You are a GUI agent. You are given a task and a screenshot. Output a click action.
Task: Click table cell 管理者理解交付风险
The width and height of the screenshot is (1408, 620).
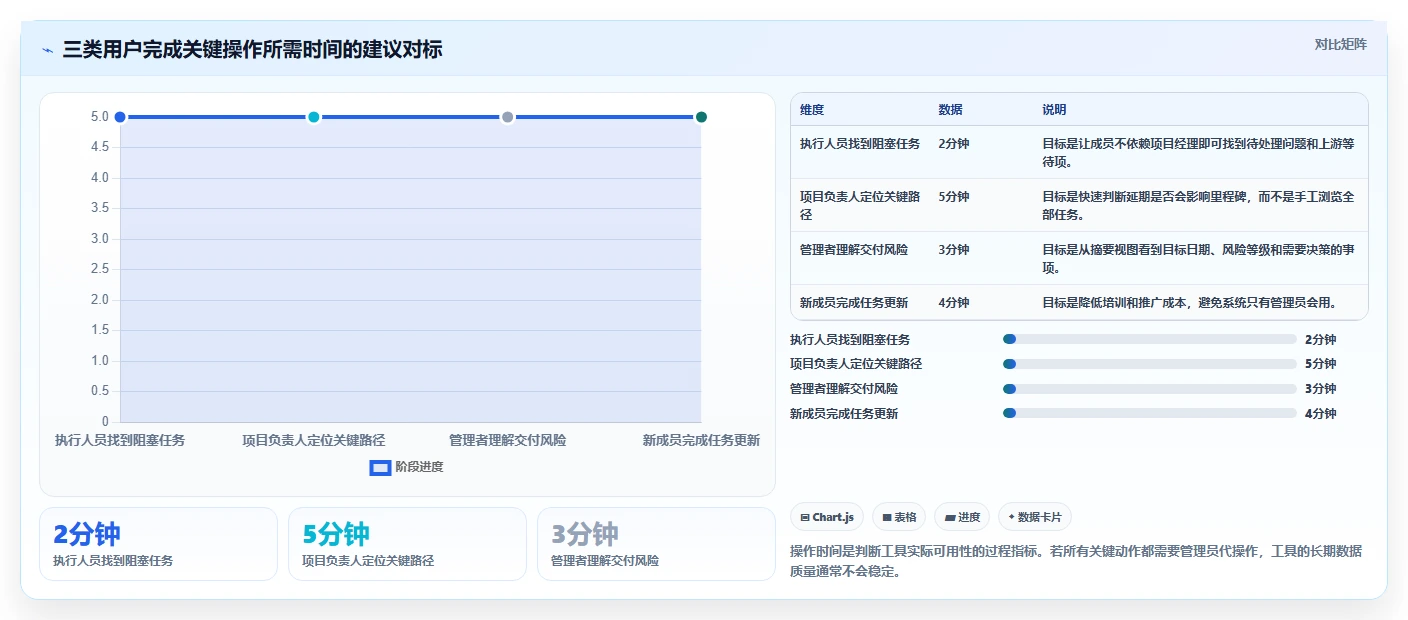(854, 250)
